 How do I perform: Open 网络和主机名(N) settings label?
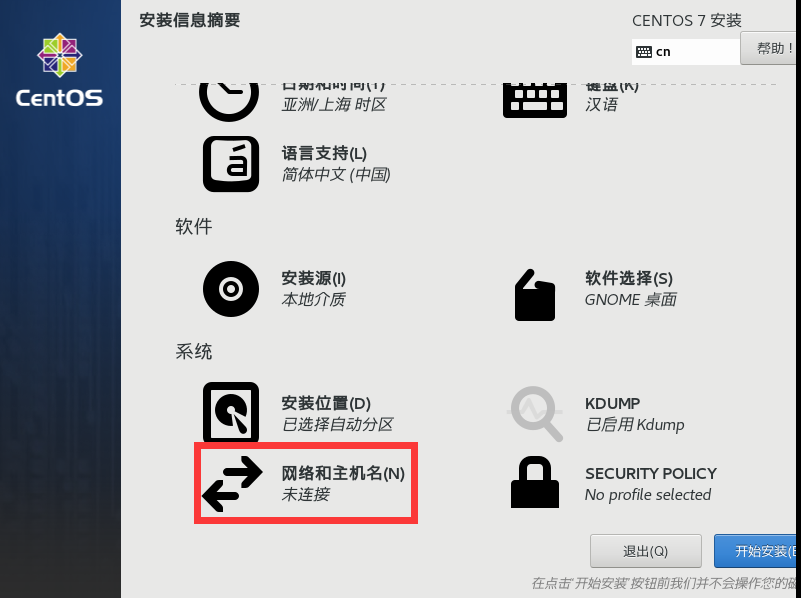343,473
